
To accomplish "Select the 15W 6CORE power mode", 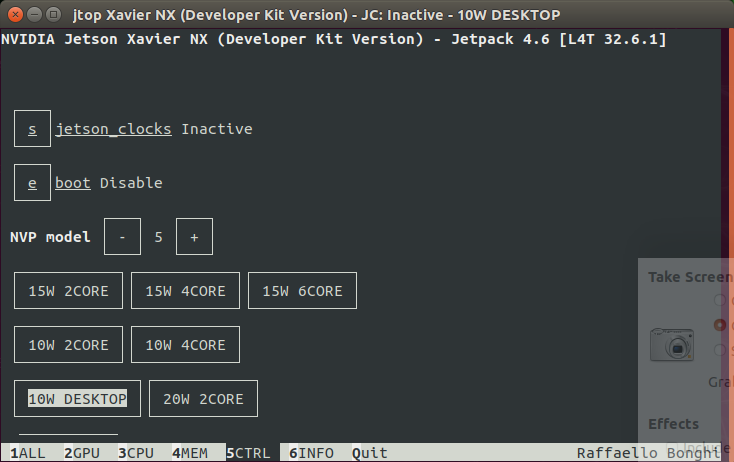I will (302, 291).
